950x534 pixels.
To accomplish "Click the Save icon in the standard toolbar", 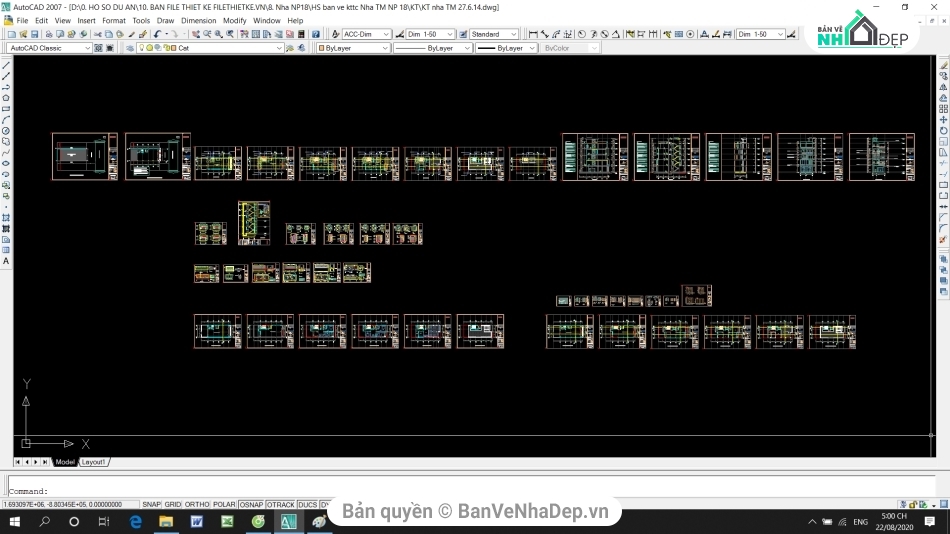I will (32, 34).
